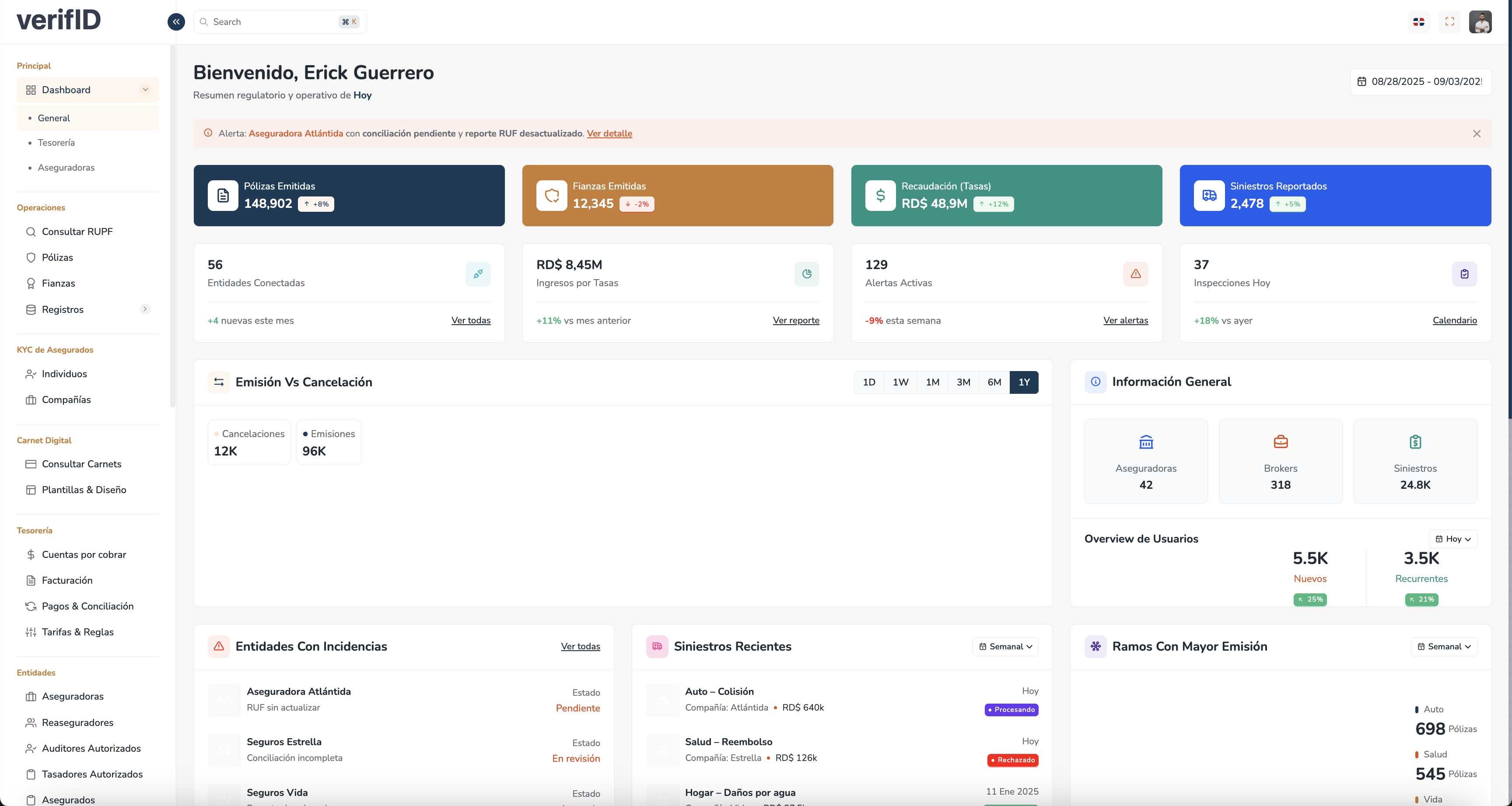Collapse the sidebar with double-chevron button

176,22
